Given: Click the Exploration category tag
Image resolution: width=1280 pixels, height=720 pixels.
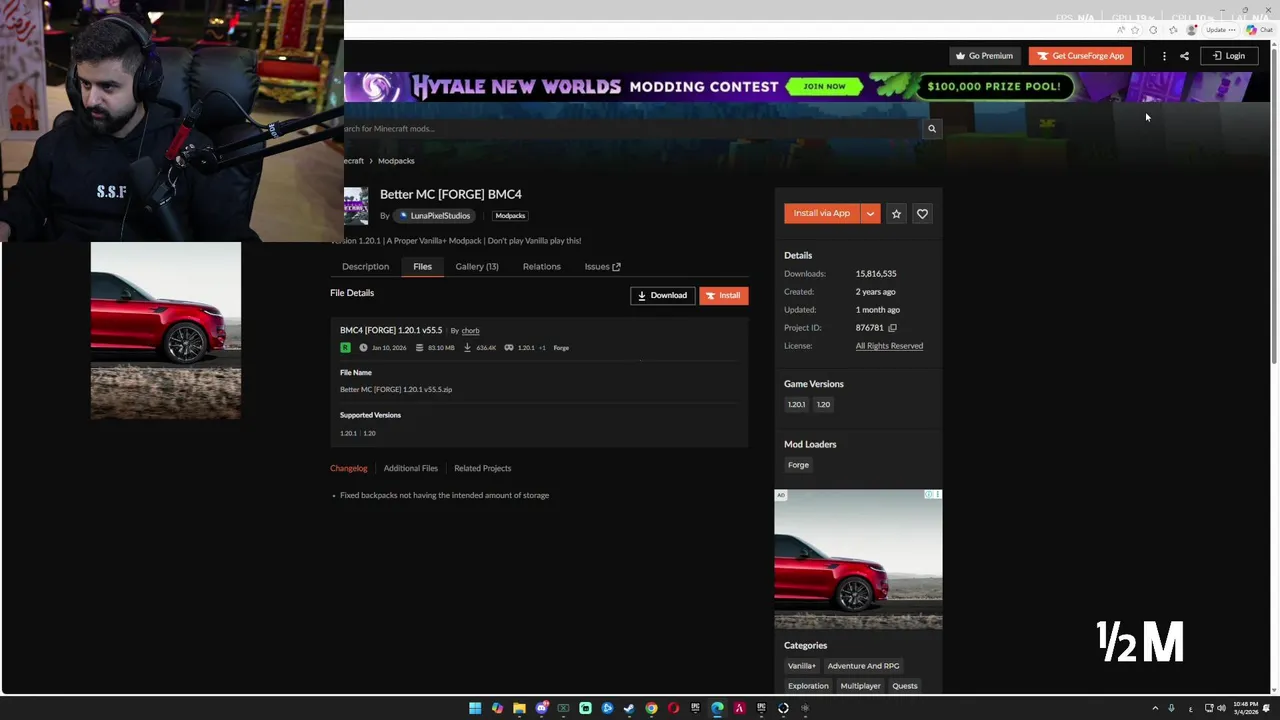Looking at the screenshot, I should click(x=808, y=686).
